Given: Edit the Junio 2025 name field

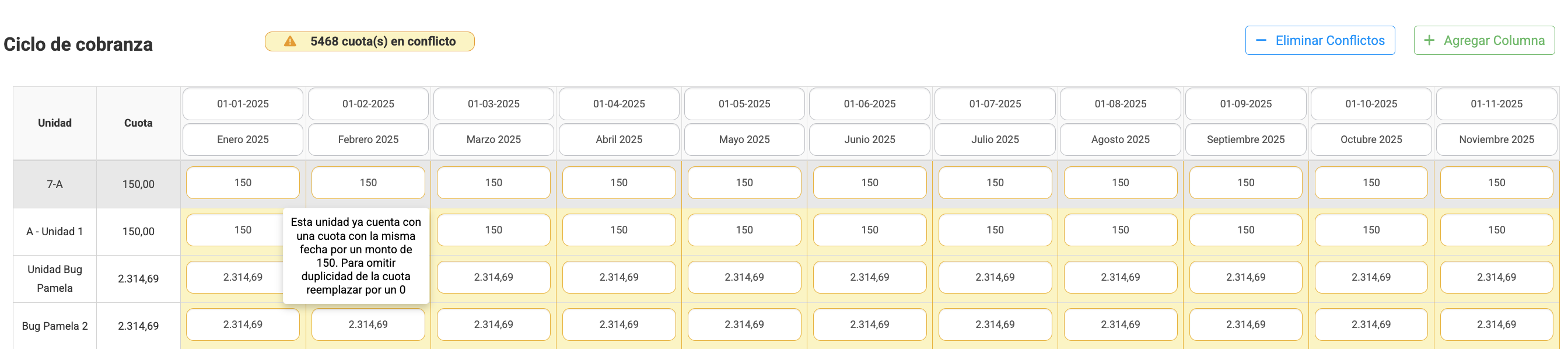Looking at the screenshot, I should click(x=870, y=139).
